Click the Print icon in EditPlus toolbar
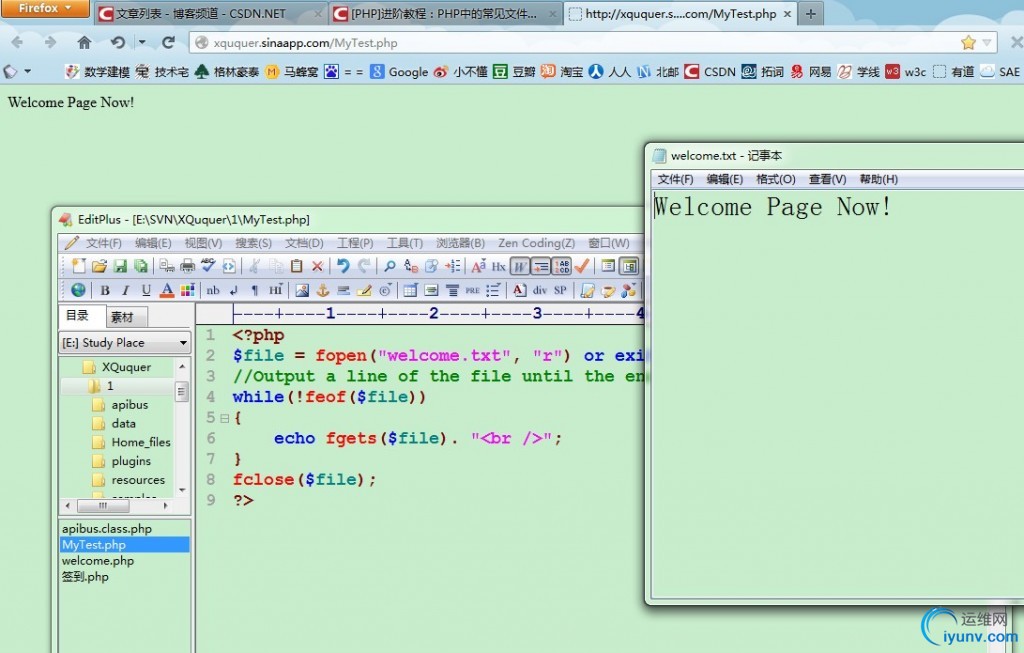The image size is (1024, 653). pos(187,266)
